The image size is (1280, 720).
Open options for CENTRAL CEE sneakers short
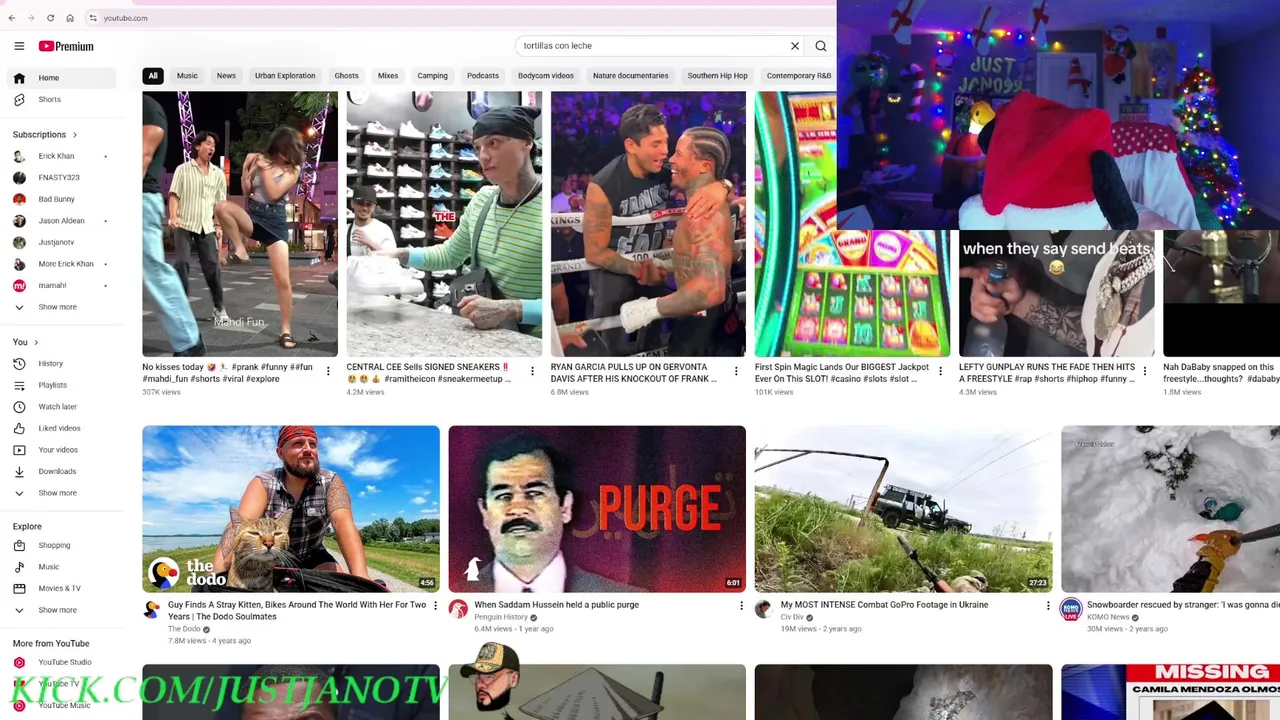pos(532,372)
